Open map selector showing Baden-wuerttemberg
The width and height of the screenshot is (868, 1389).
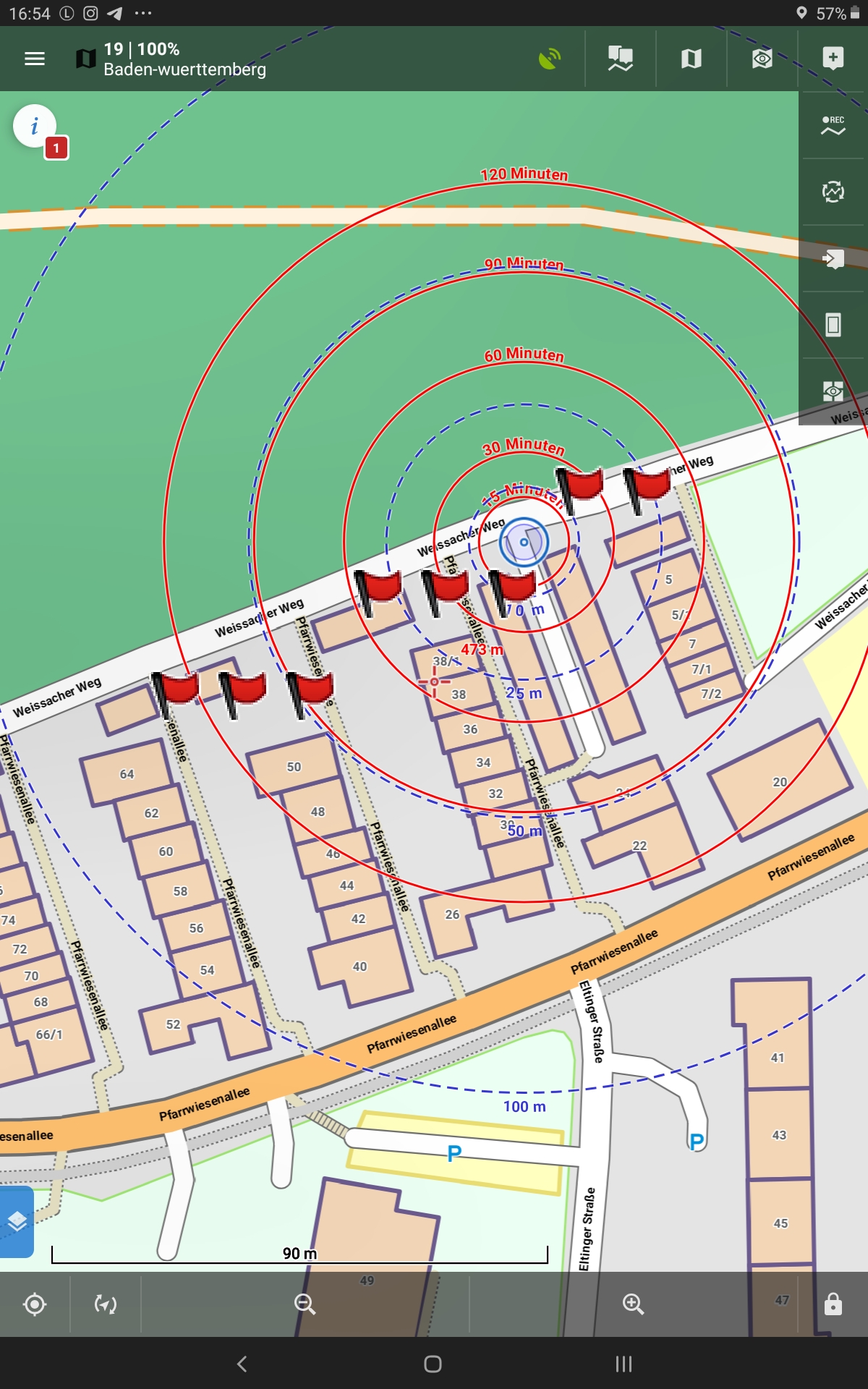[171, 59]
